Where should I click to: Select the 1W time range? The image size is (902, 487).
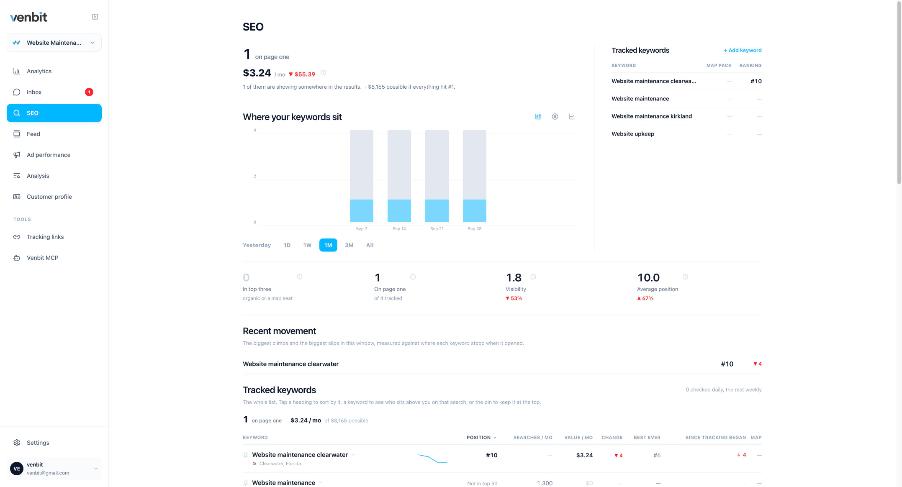coord(307,245)
